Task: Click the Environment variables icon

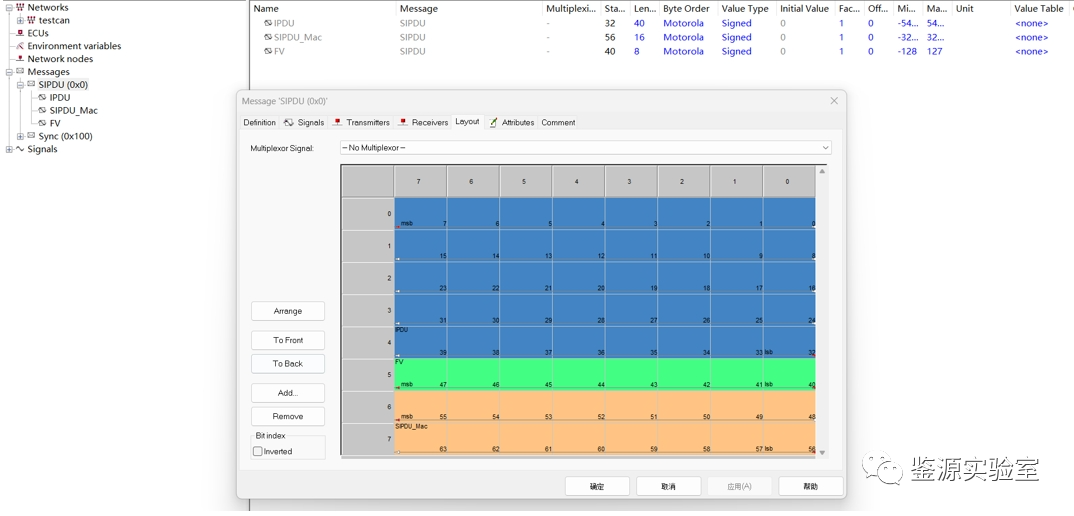Action: [20, 46]
